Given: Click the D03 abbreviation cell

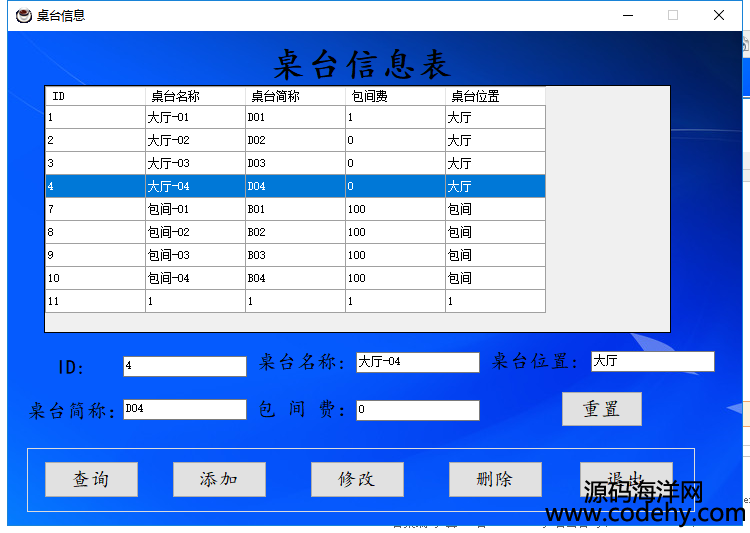Looking at the screenshot, I should coord(295,163).
